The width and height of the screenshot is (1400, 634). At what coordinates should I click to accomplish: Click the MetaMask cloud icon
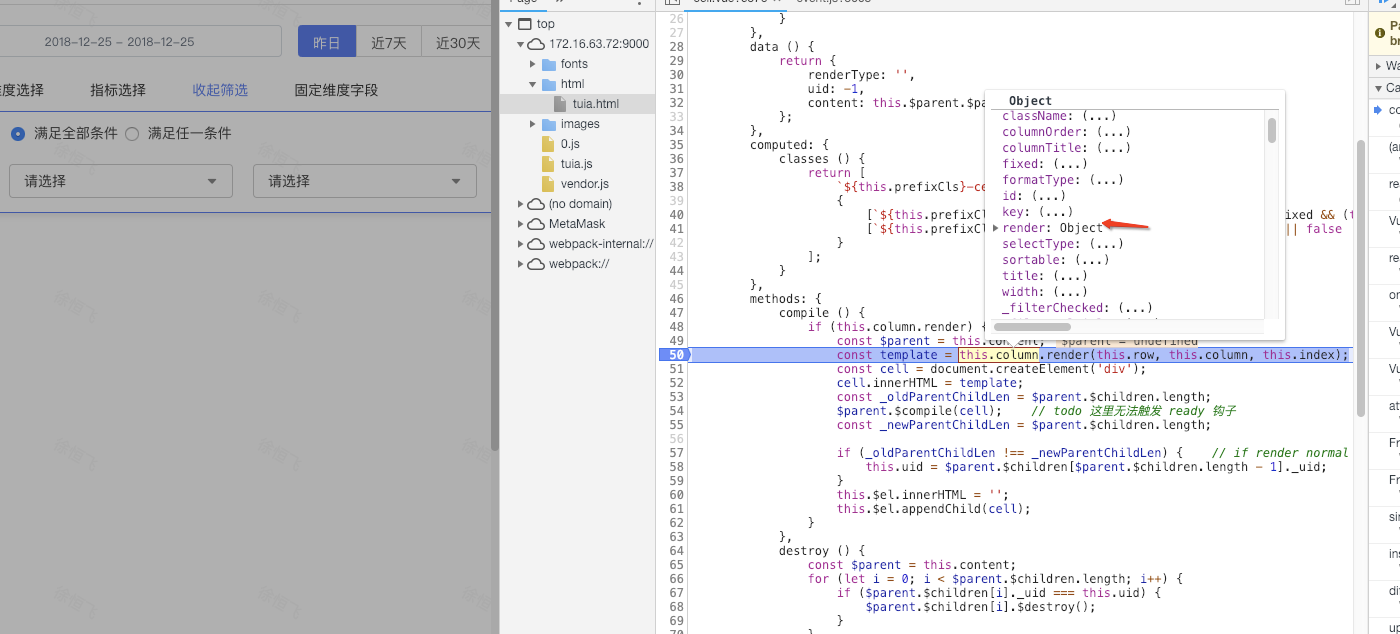(x=537, y=224)
